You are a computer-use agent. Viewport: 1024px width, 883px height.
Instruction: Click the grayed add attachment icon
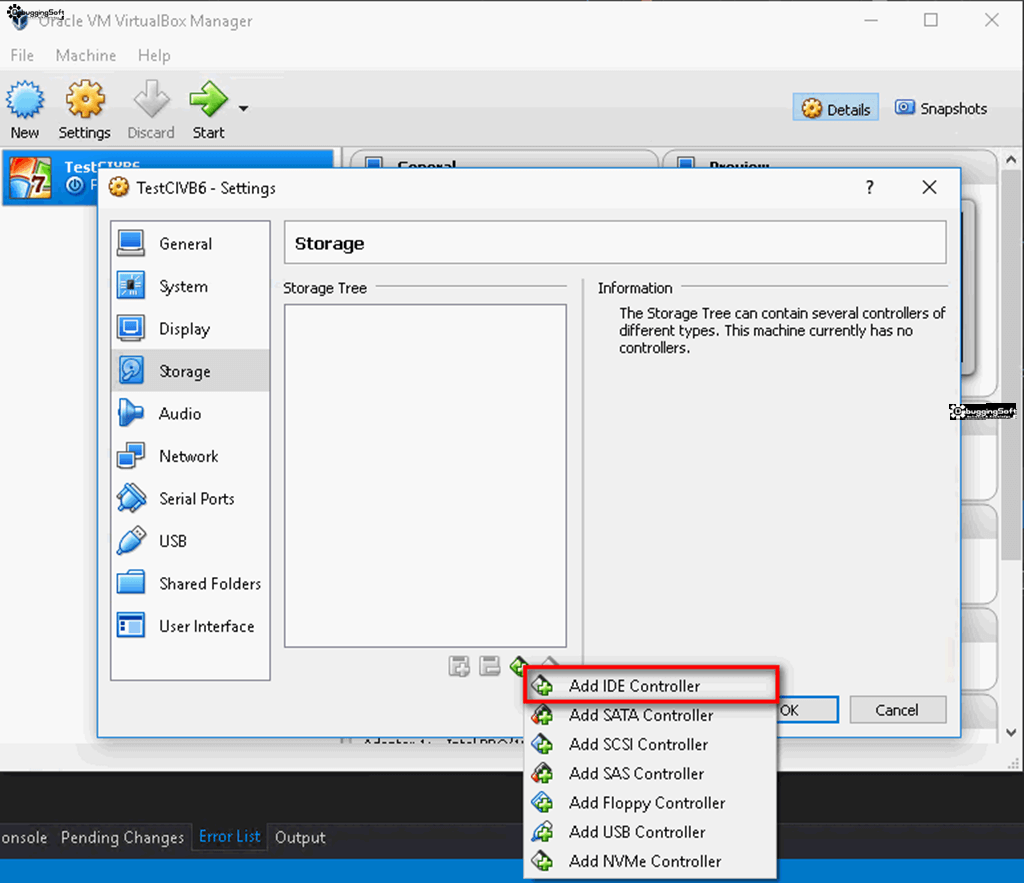pos(459,666)
